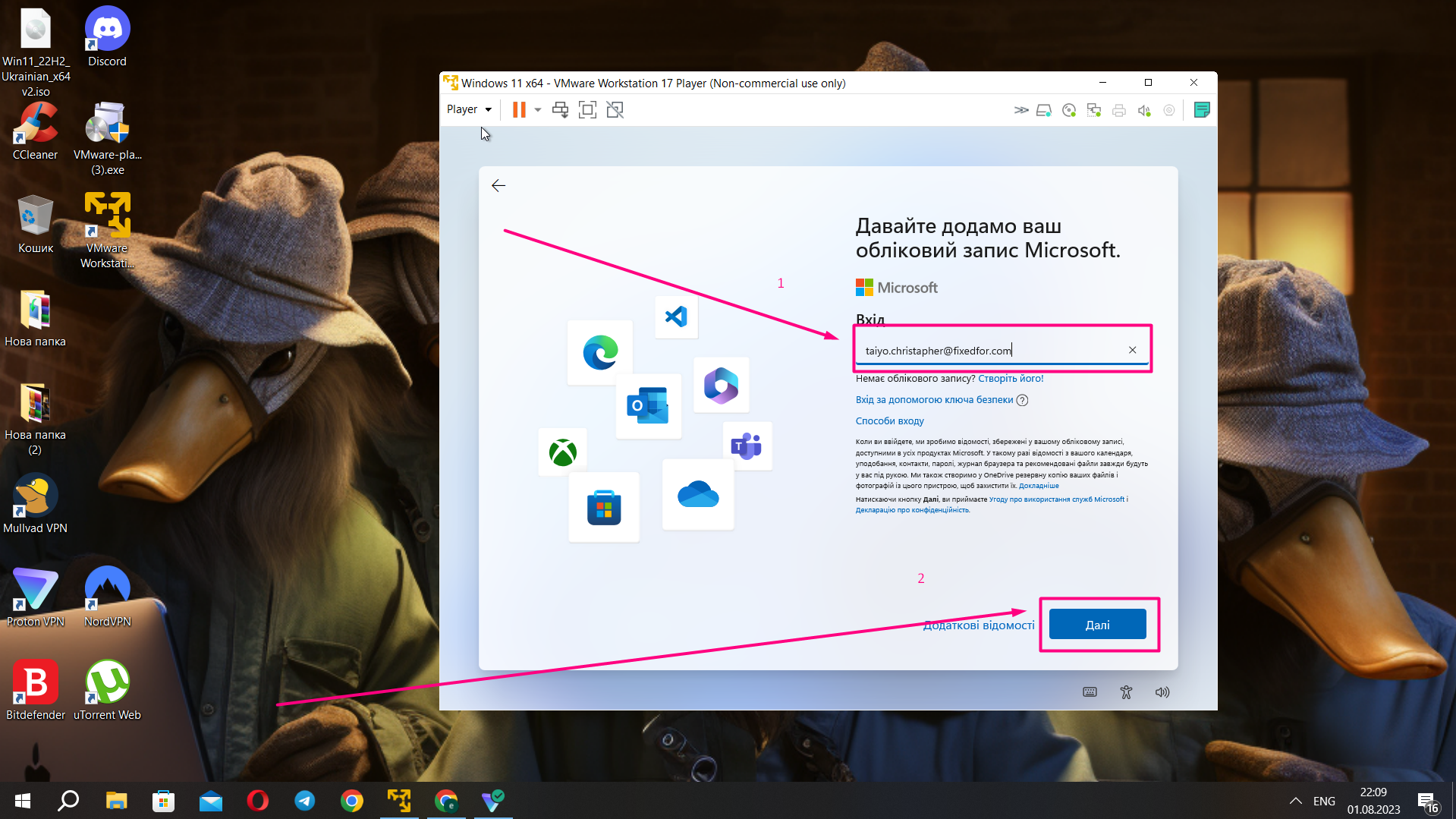Select the uTorrent Web shortcut
The width and height of the screenshot is (1456, 819).
click(x=107, y=690)
